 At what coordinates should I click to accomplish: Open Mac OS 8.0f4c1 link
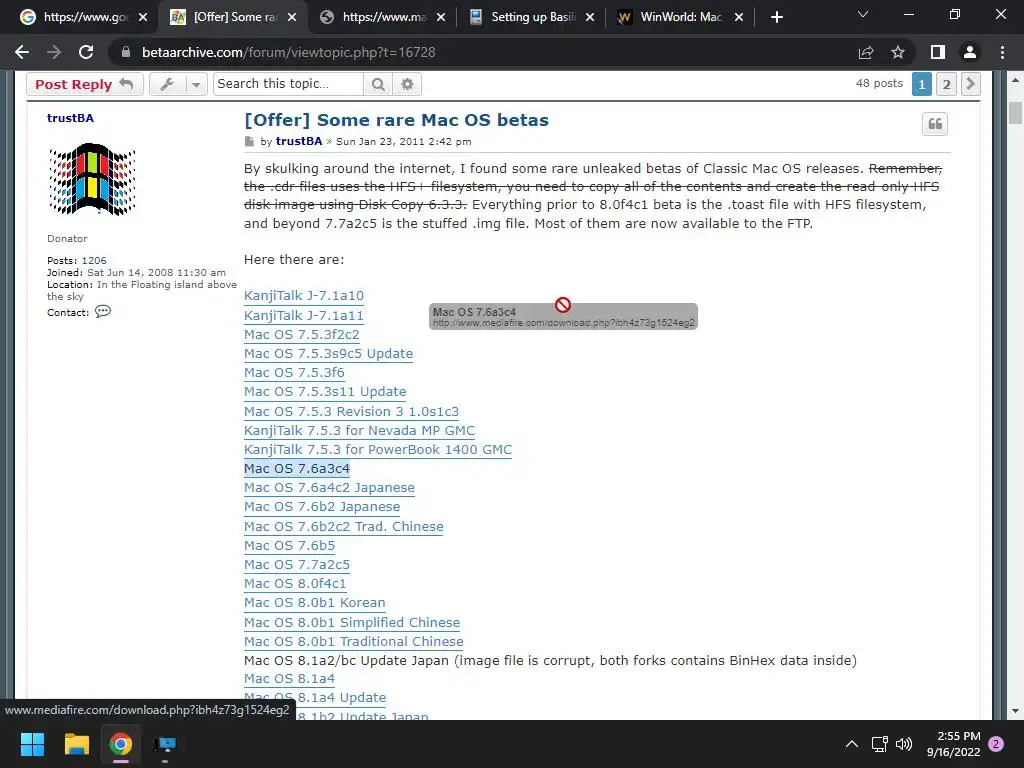(295, 583)
